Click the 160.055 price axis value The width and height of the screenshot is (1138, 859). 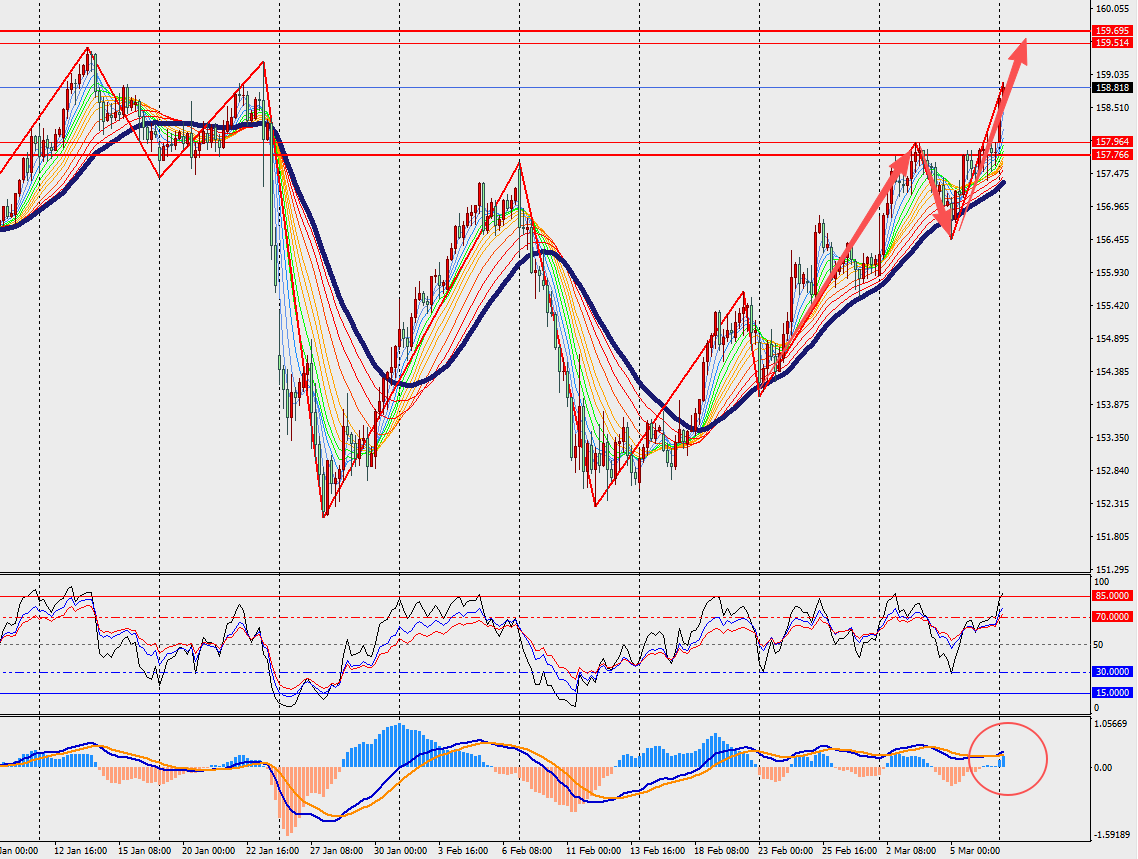point(1113,9)
